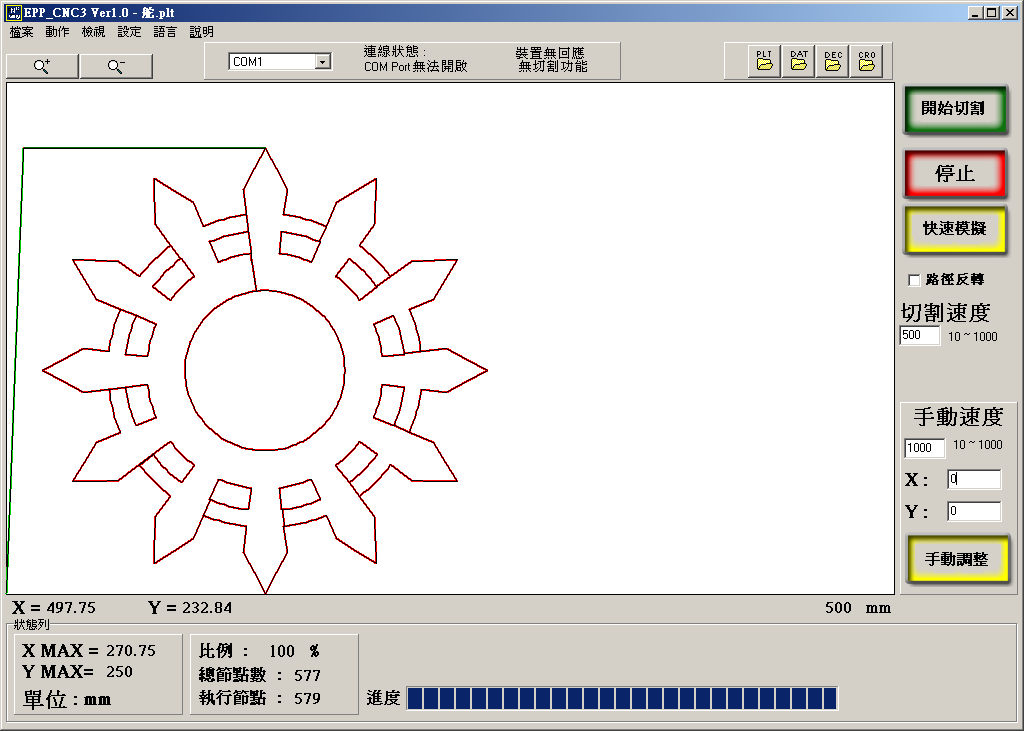Image resolution: width=1024 pixels, height=731 pixels.
Task: Close the EPP_CNC3 window
Action: (x=1009, y=12)
